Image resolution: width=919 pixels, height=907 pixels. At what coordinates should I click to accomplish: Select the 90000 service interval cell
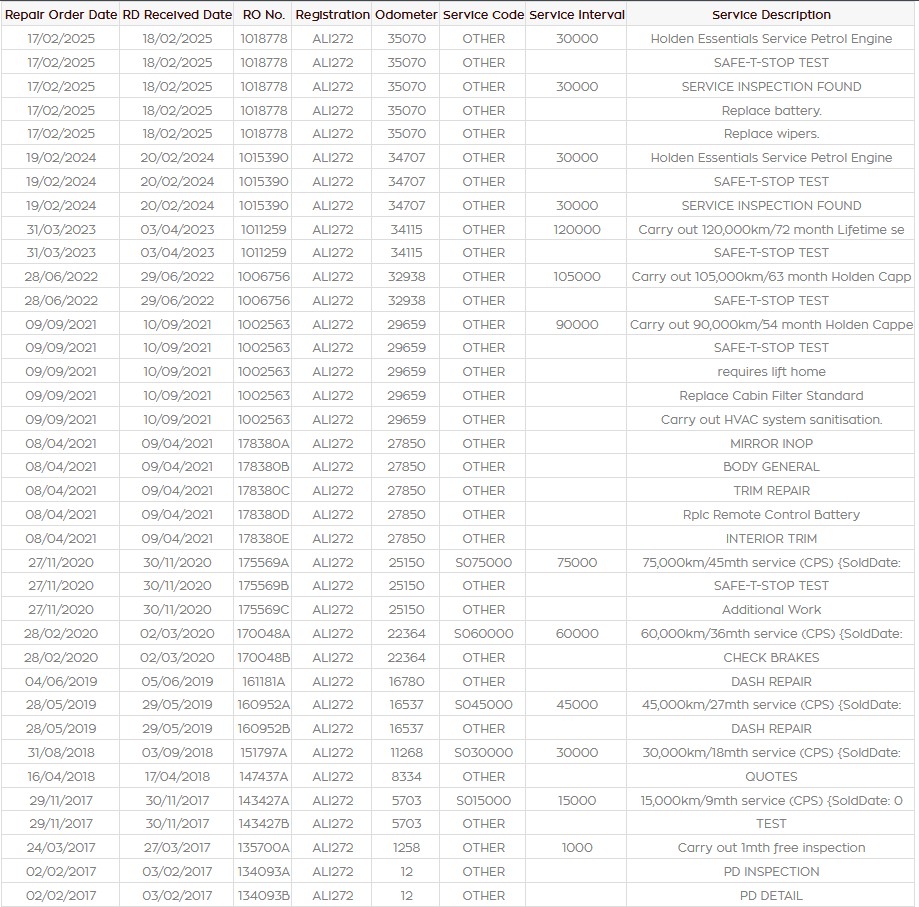(x=577, y=324)
